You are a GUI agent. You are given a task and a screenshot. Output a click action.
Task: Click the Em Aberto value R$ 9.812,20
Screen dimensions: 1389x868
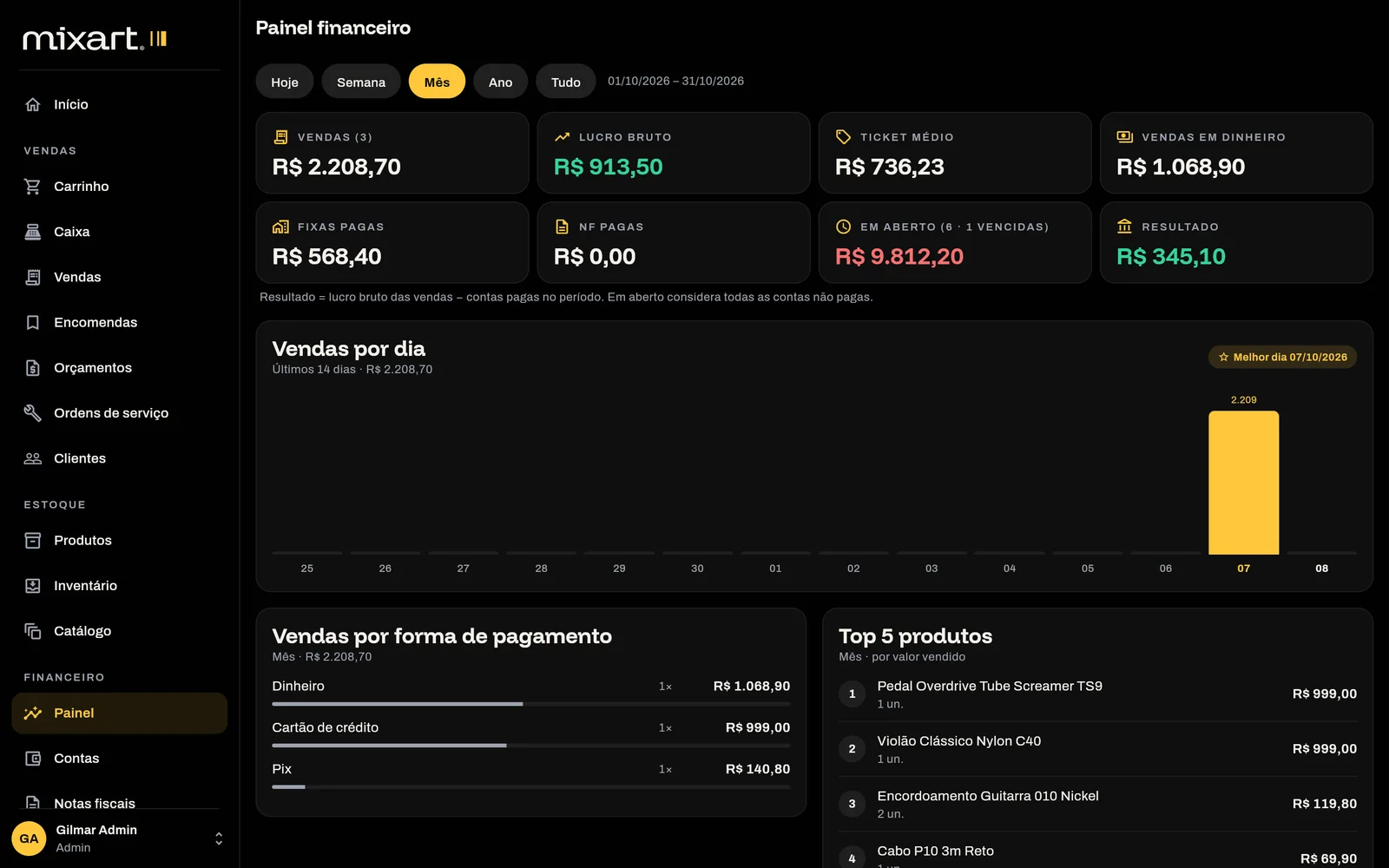[899, 257]
